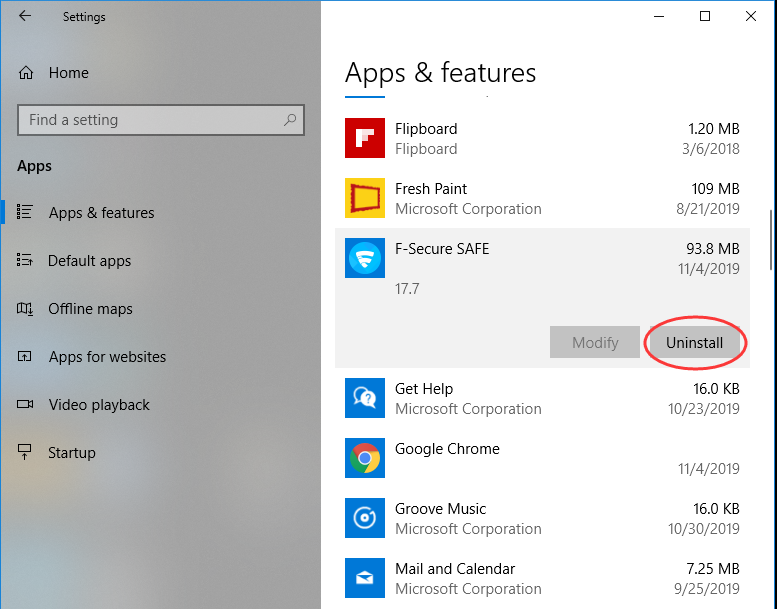Open Apps for websites page
Viewport: 777px width, 609px height.
(108, 357)
